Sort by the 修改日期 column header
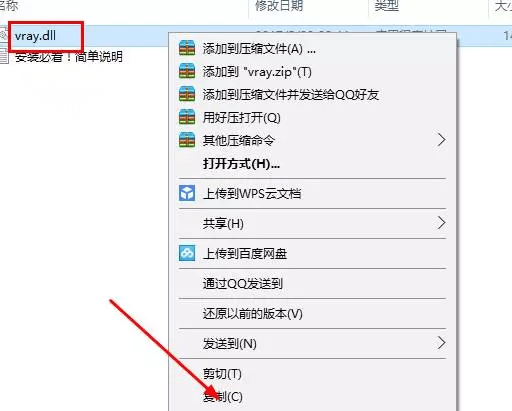 click(279, 6)
